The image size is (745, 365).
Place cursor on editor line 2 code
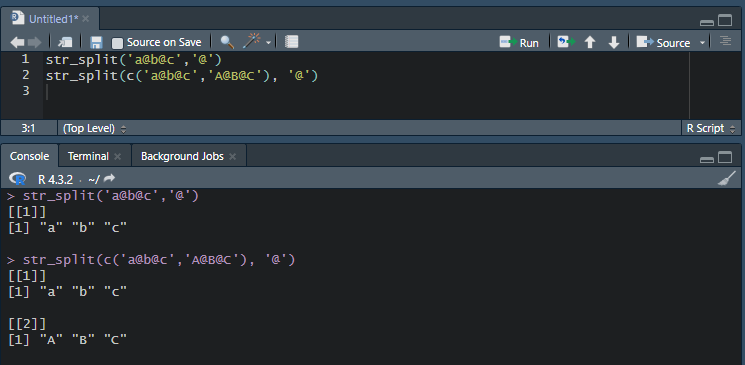click(182, 75)
